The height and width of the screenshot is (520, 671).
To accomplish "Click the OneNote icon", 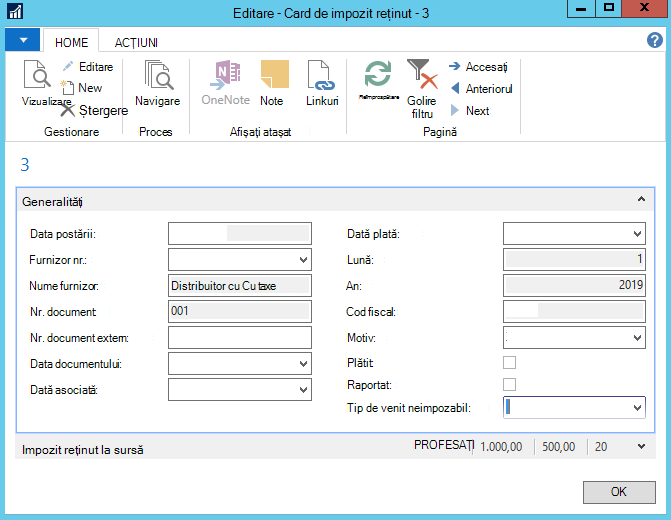I will [226, 75].
